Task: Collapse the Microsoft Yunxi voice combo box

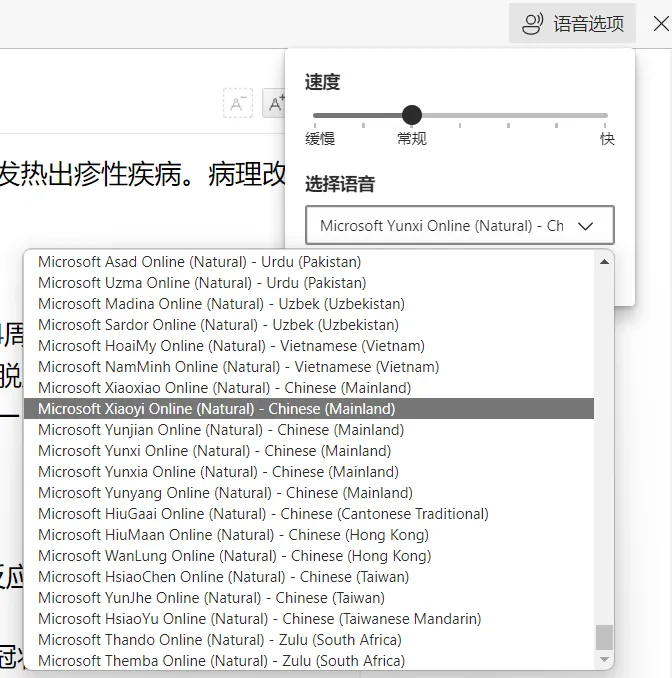Action: click(x=460, y=225)
